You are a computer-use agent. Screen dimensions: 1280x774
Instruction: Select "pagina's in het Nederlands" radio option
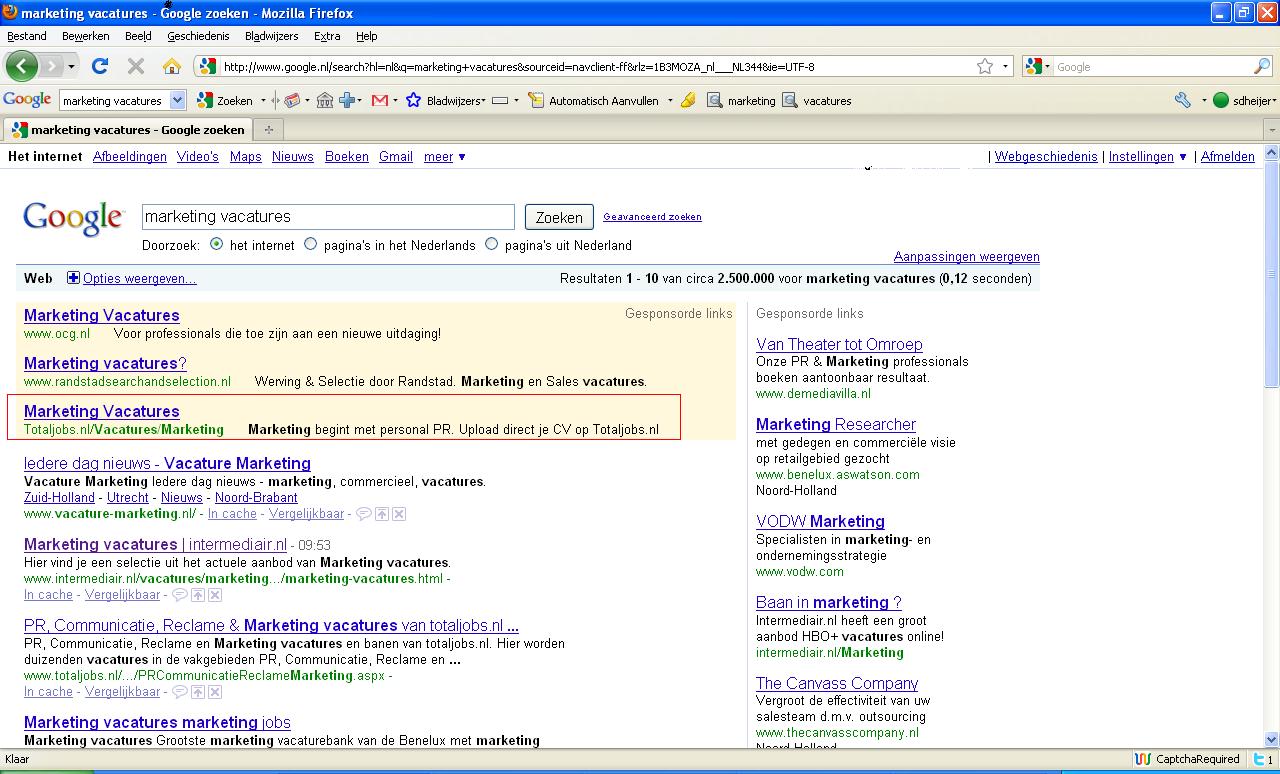coord(311,244)
